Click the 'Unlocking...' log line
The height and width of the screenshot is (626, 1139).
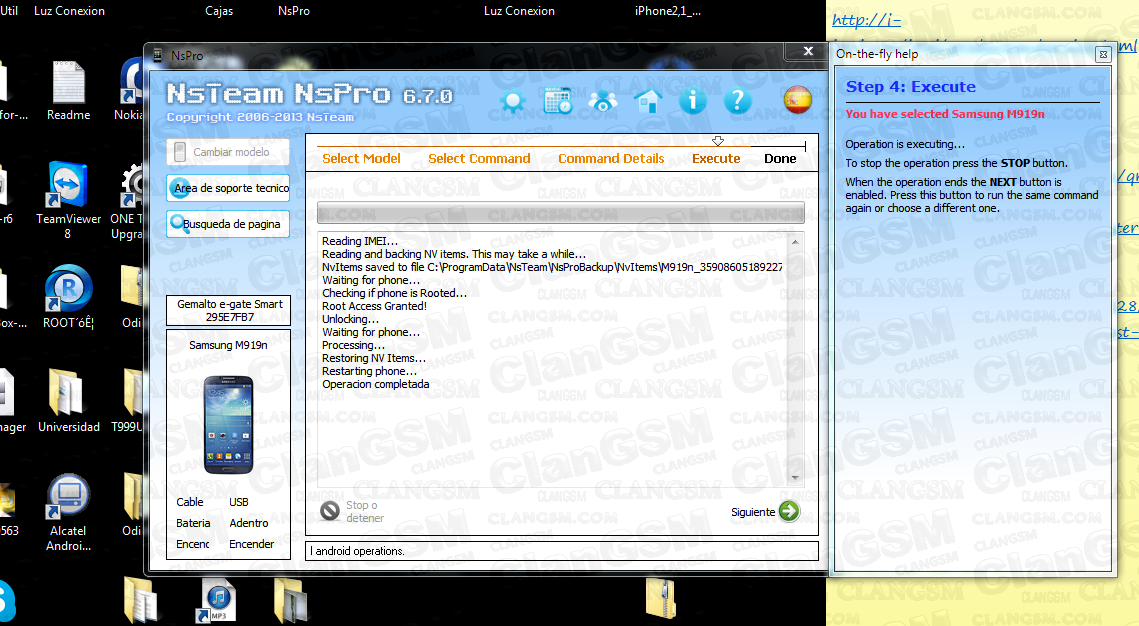pos(350,319)
